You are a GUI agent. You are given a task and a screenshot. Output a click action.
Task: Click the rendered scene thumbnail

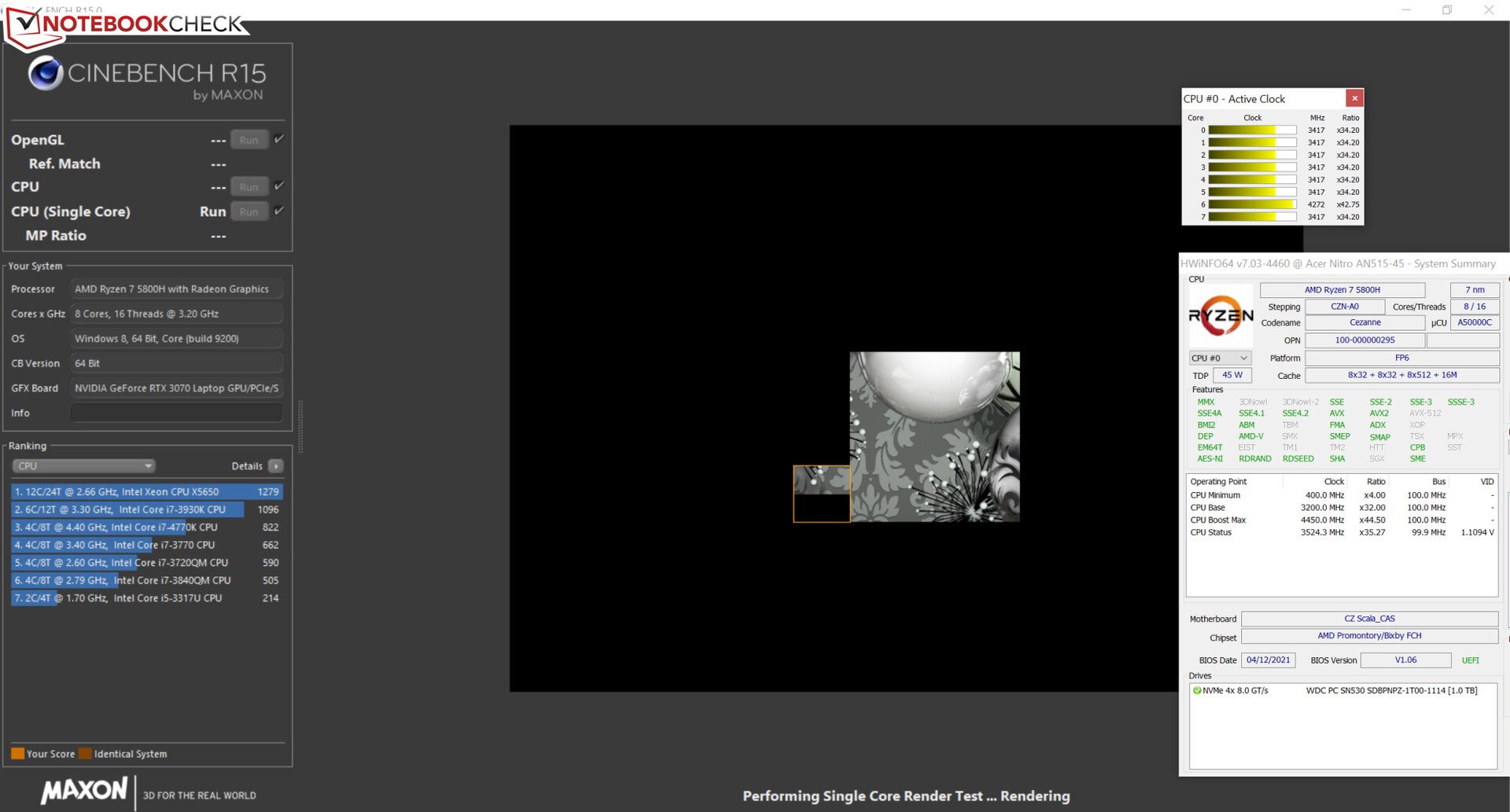(x=934, y=436)
